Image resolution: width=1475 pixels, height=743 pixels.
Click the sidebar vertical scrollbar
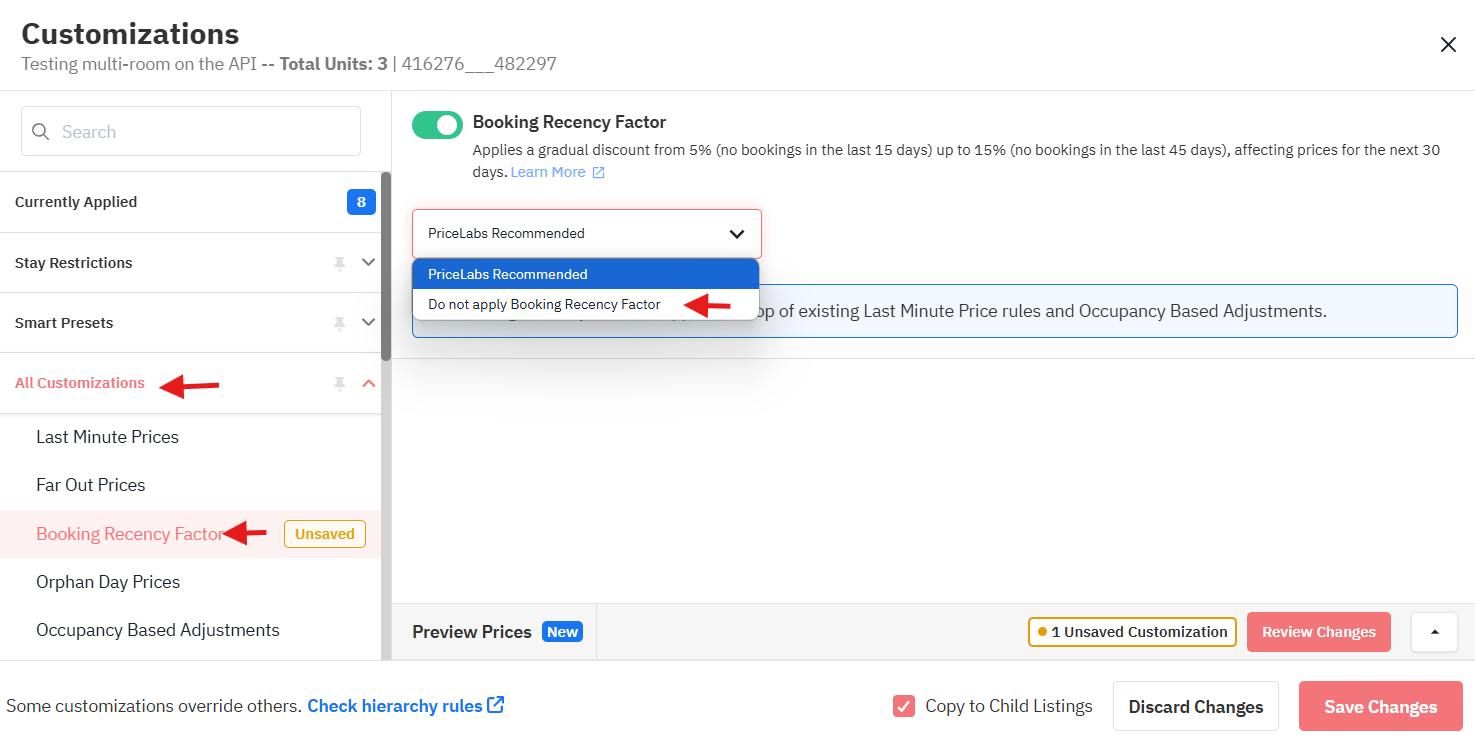[386, 266]
